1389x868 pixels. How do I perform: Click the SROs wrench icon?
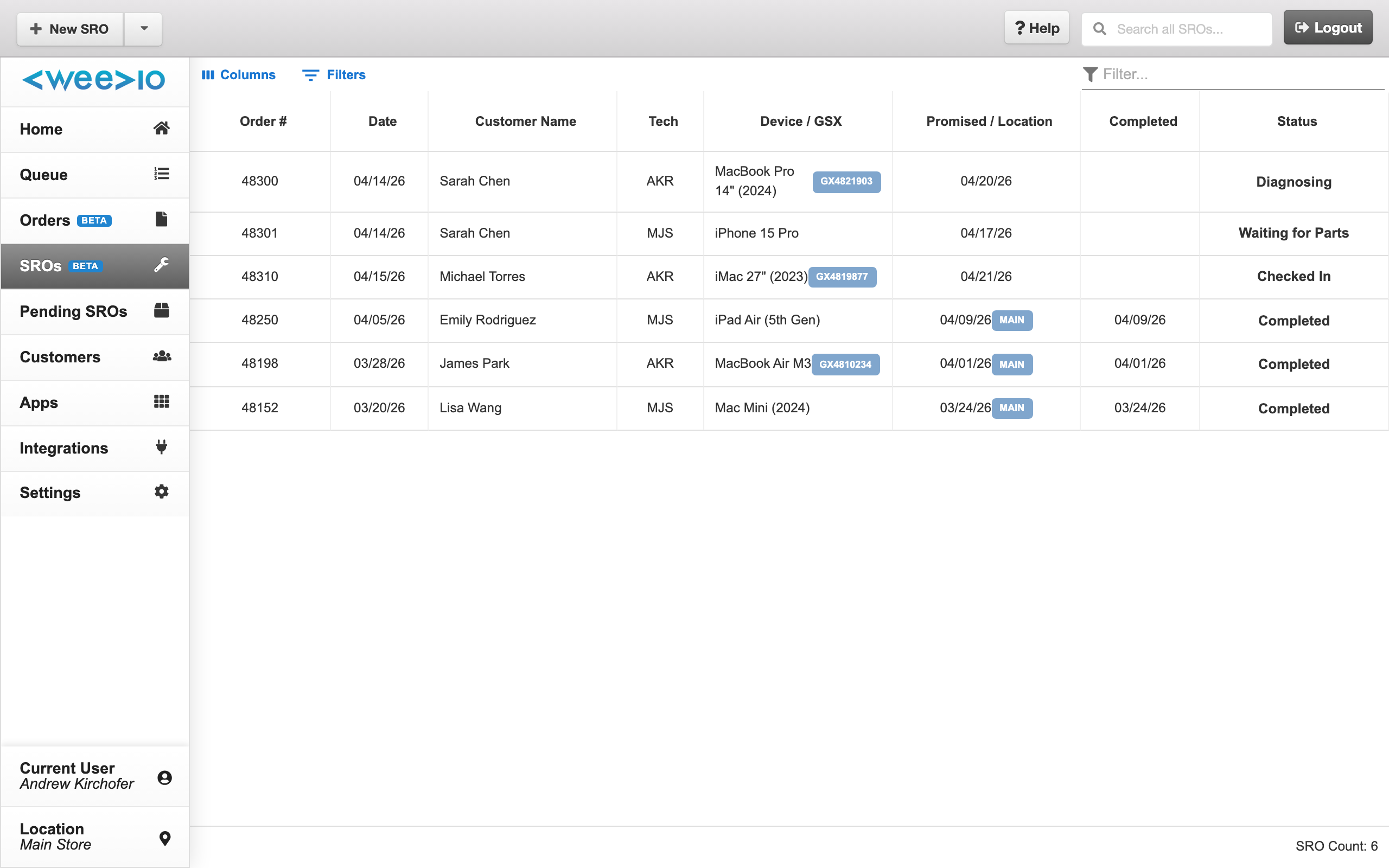(x=161, y=264)
